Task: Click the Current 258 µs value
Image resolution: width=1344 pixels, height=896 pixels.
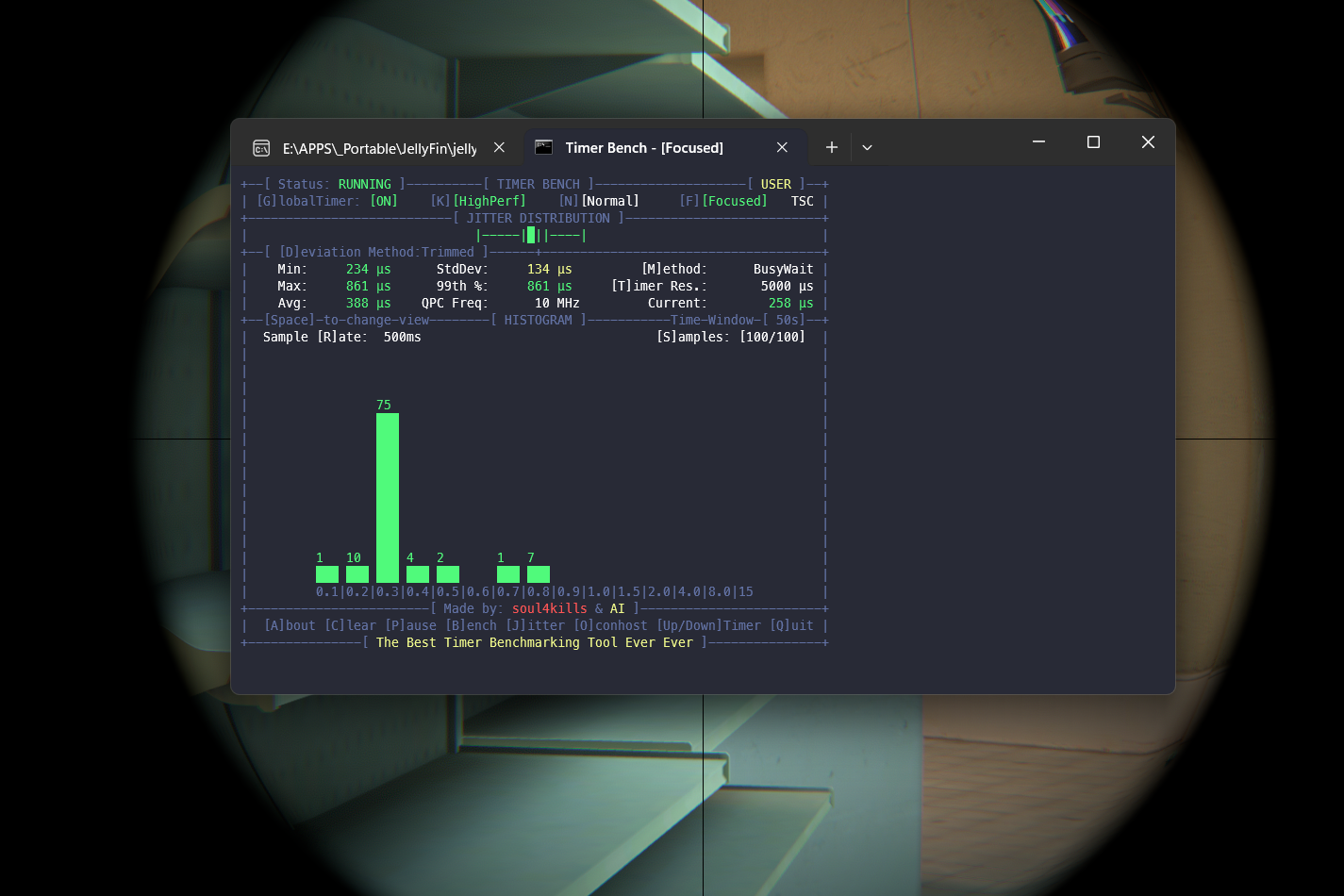Action: click(791, 303)
